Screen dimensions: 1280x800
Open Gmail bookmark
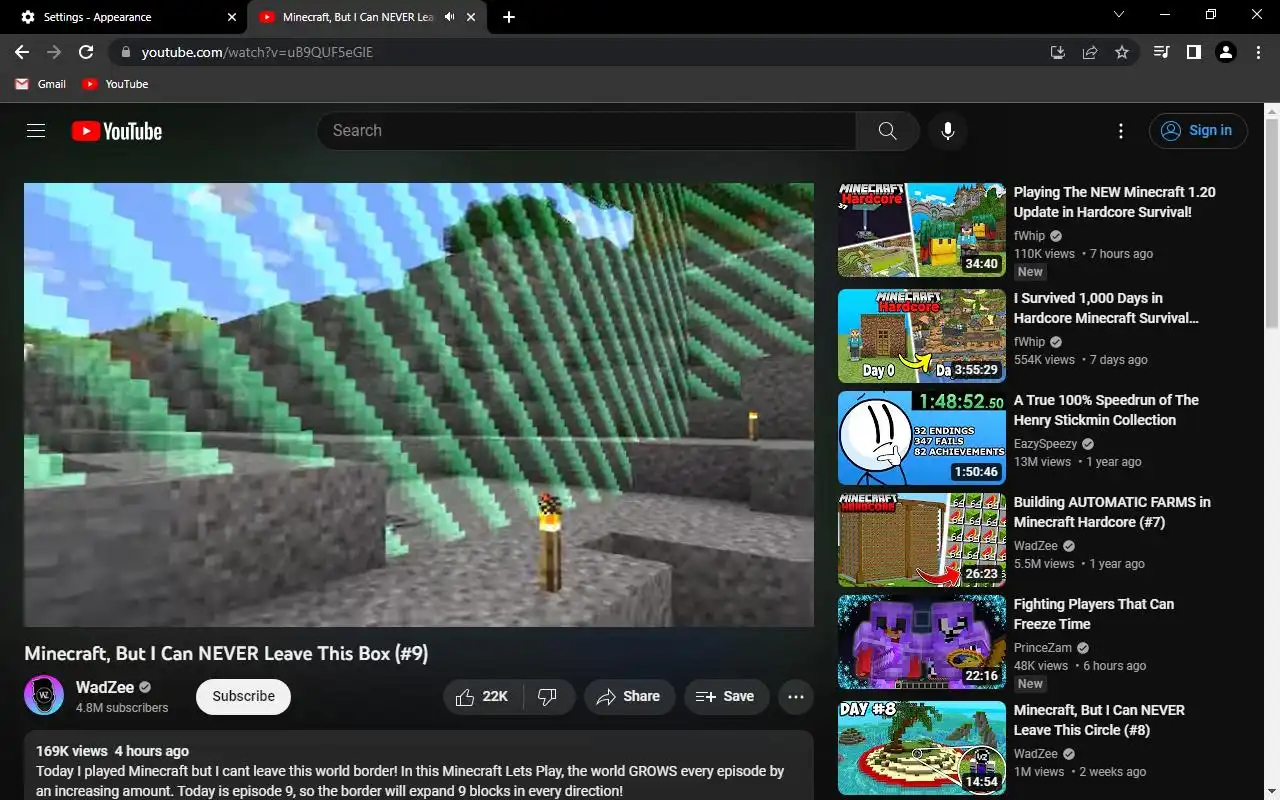41,84
